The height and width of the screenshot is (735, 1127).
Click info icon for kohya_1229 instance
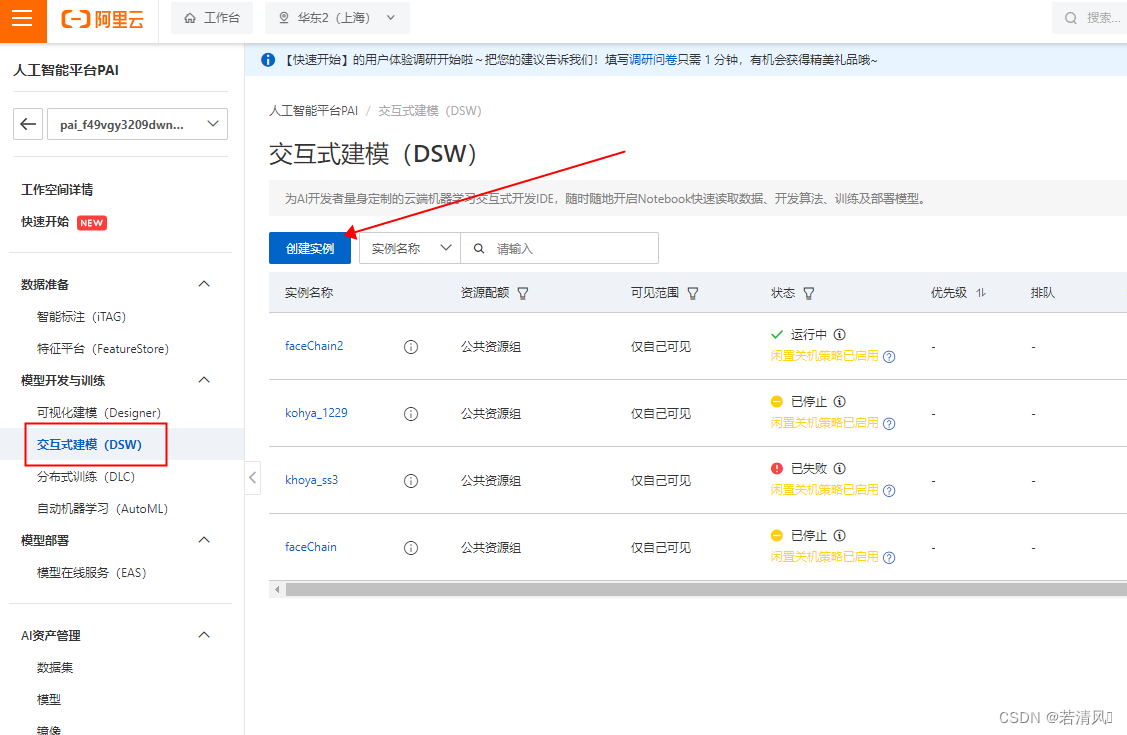[x=410, y=414]
